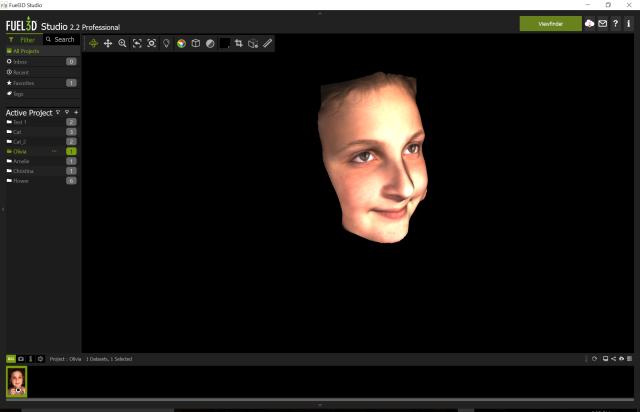Screen dimensions: 640x412
Task: Click the black background color swatch
Action: (x=225, y=43)
